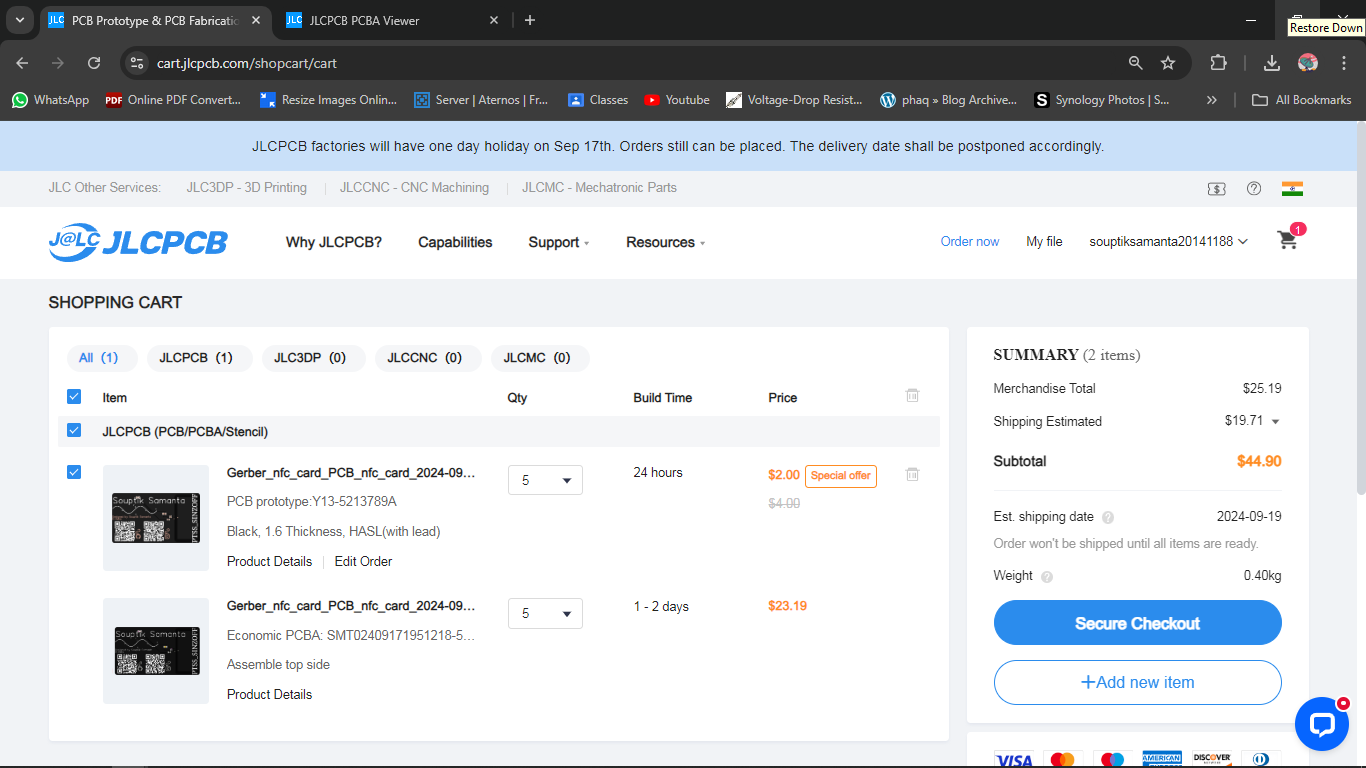Open JLCCNC - CNC Machining service link
Screen dimensions: 1366x768
pos(414,188)
